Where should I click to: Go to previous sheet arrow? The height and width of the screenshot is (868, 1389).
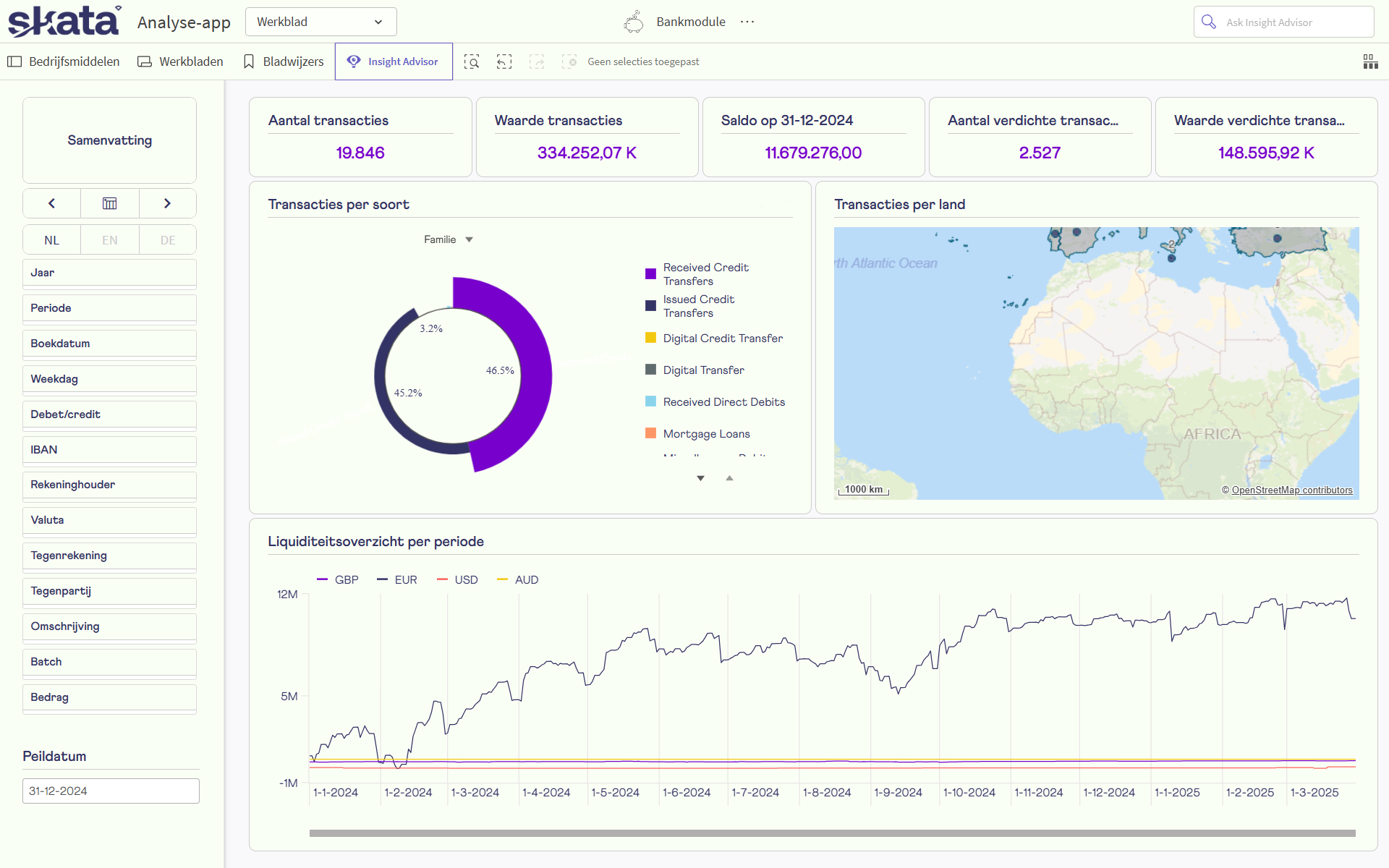pos(51,203)
